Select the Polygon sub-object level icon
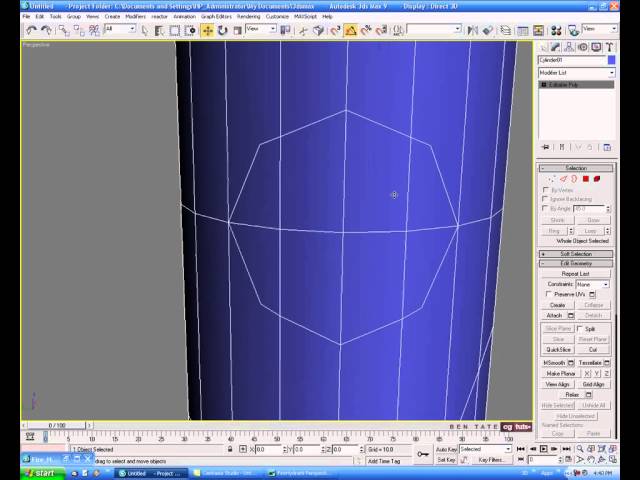Image resolution: width=640 pixels, height=480 pixels. (587, 179)
